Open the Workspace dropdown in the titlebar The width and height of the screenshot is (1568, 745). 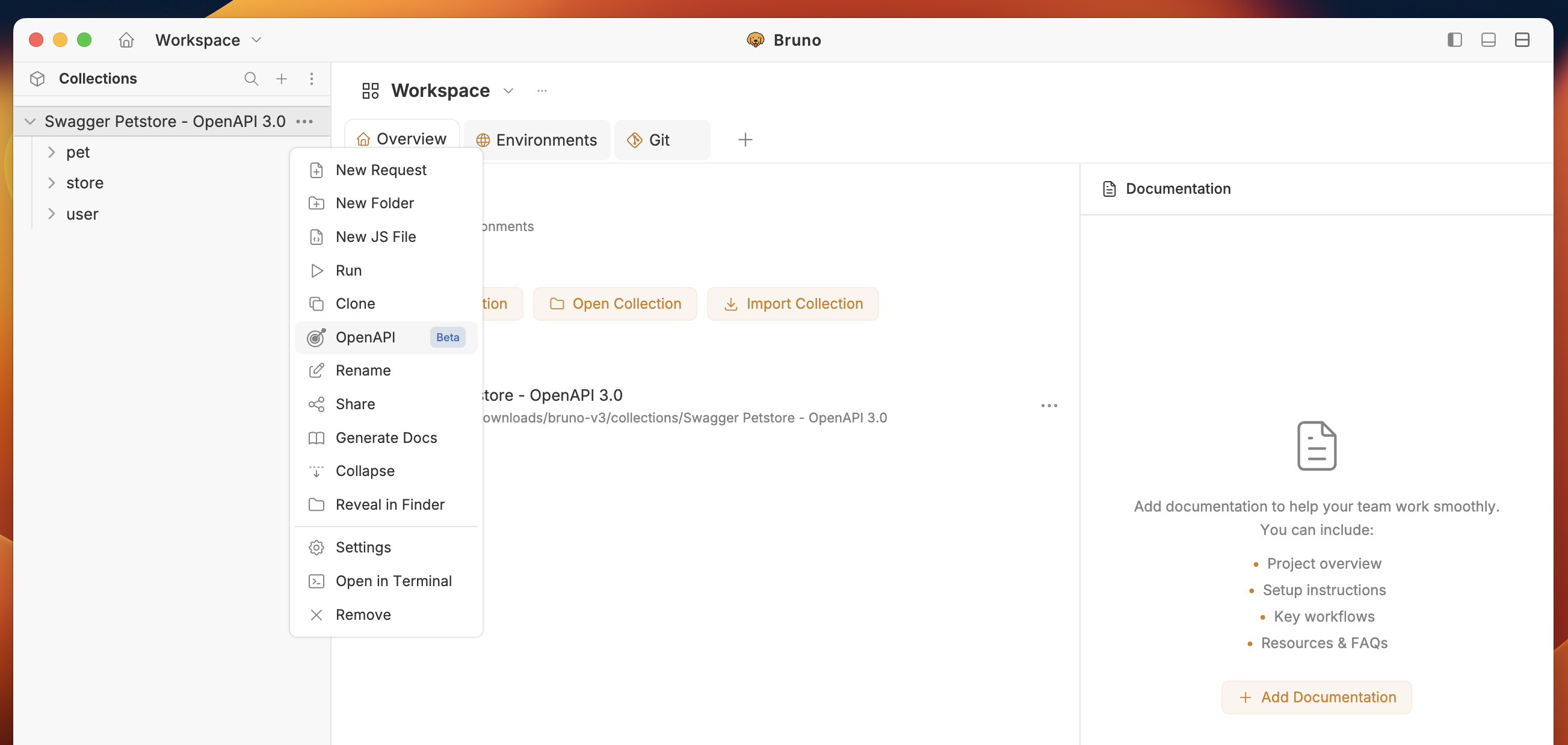point(256,40)
